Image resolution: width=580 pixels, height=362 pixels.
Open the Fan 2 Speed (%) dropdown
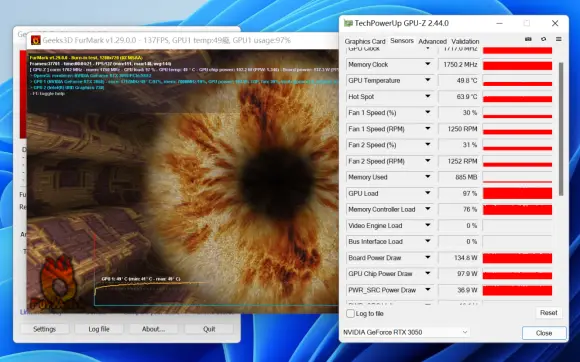pos(428,145)
